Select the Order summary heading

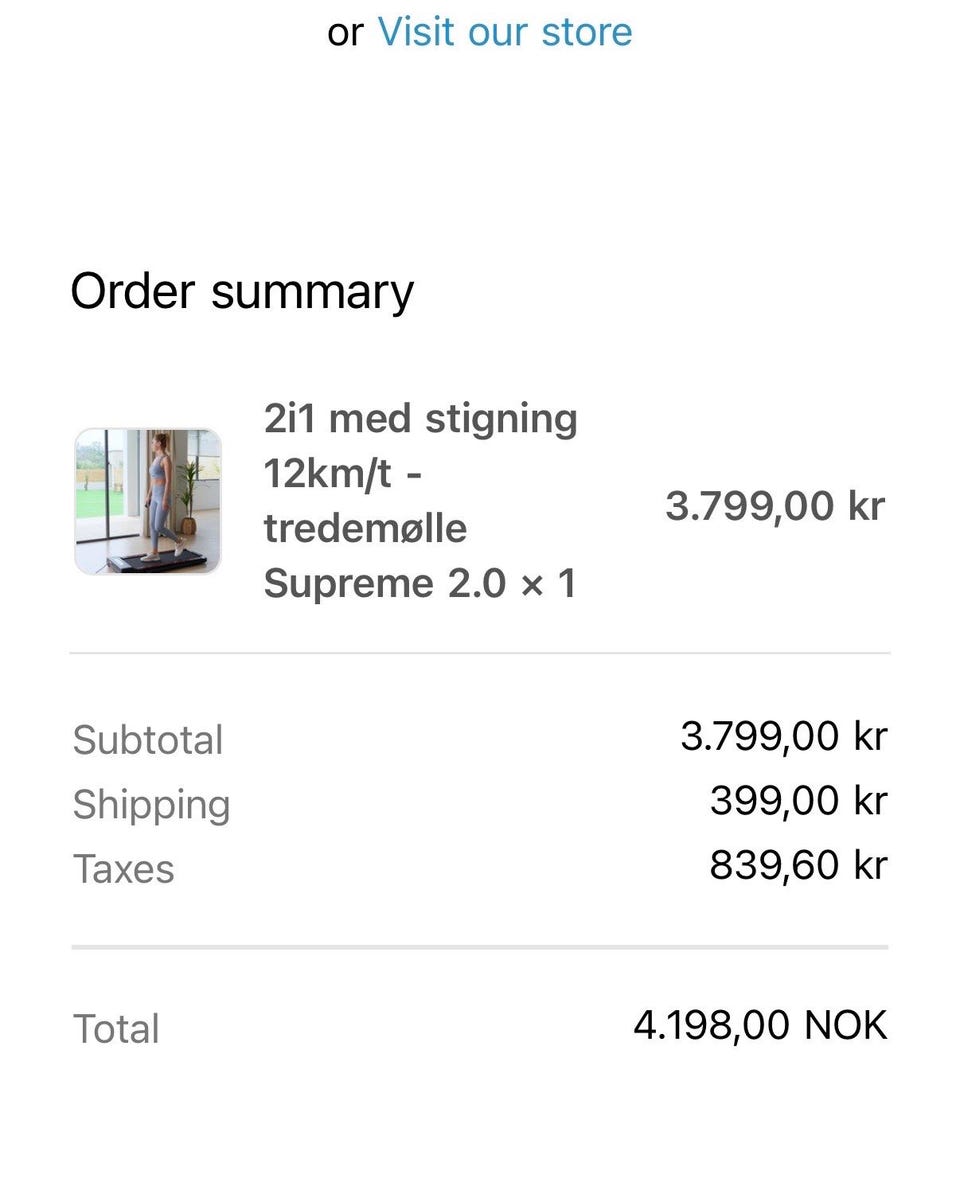[242, 293]
